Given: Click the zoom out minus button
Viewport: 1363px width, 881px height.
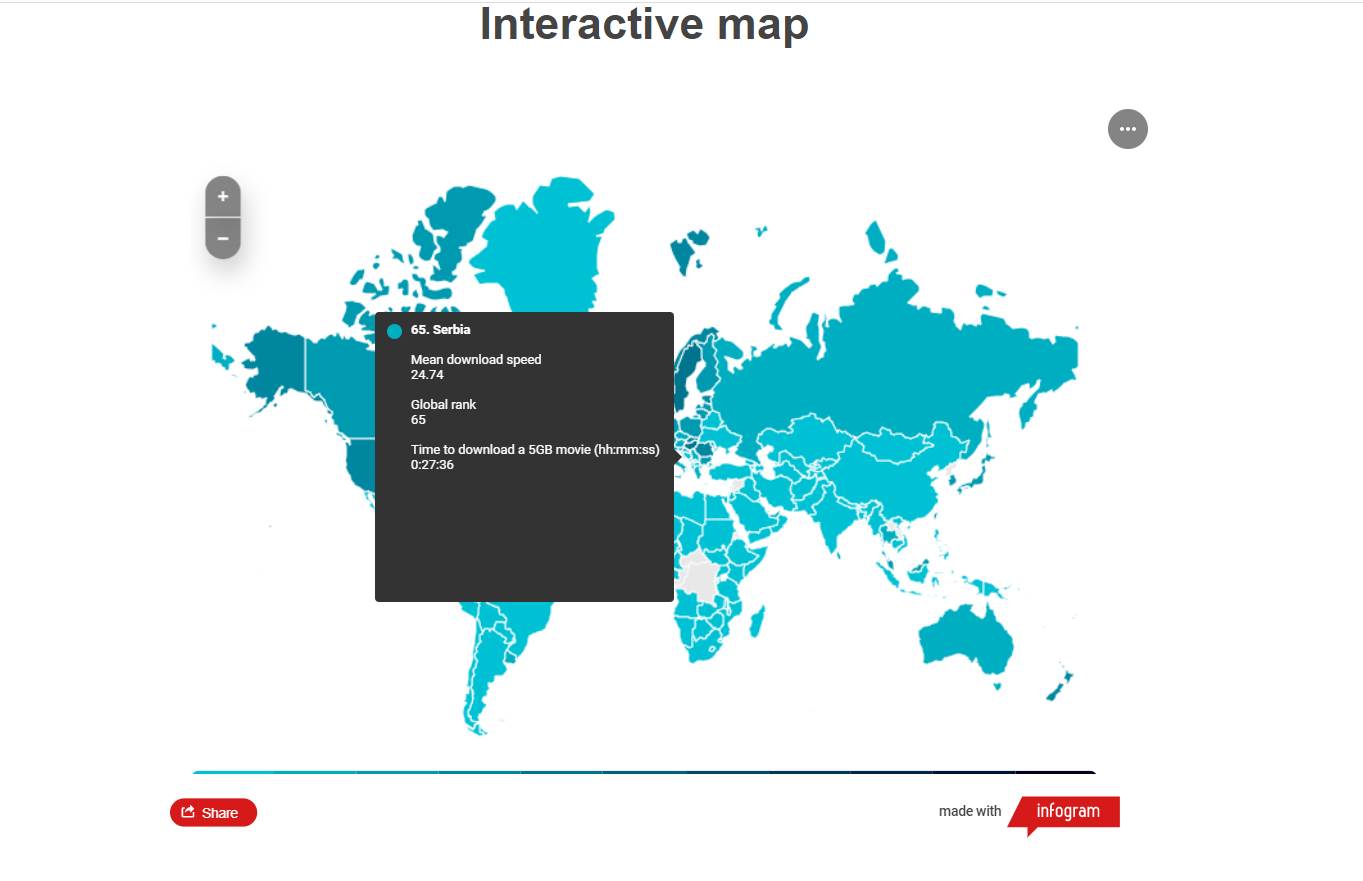Looking at the screenshot, I should (223, 239).
